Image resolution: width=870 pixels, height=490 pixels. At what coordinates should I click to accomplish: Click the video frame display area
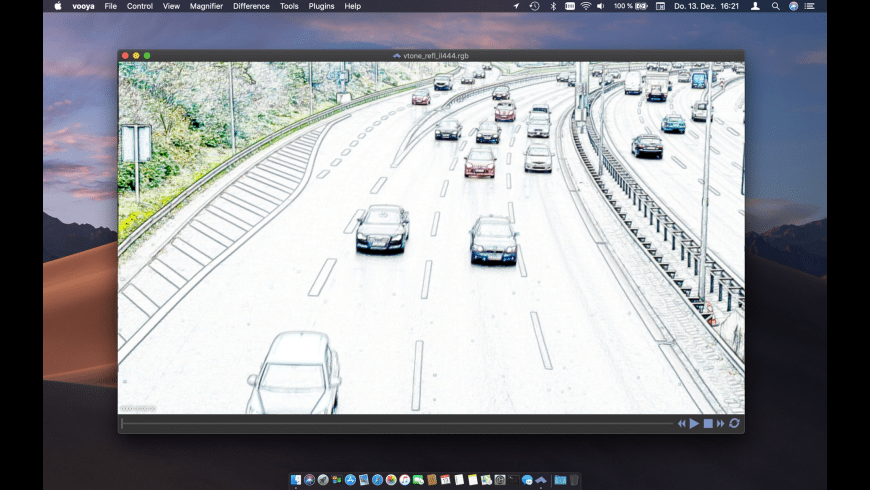click(431, 237)
